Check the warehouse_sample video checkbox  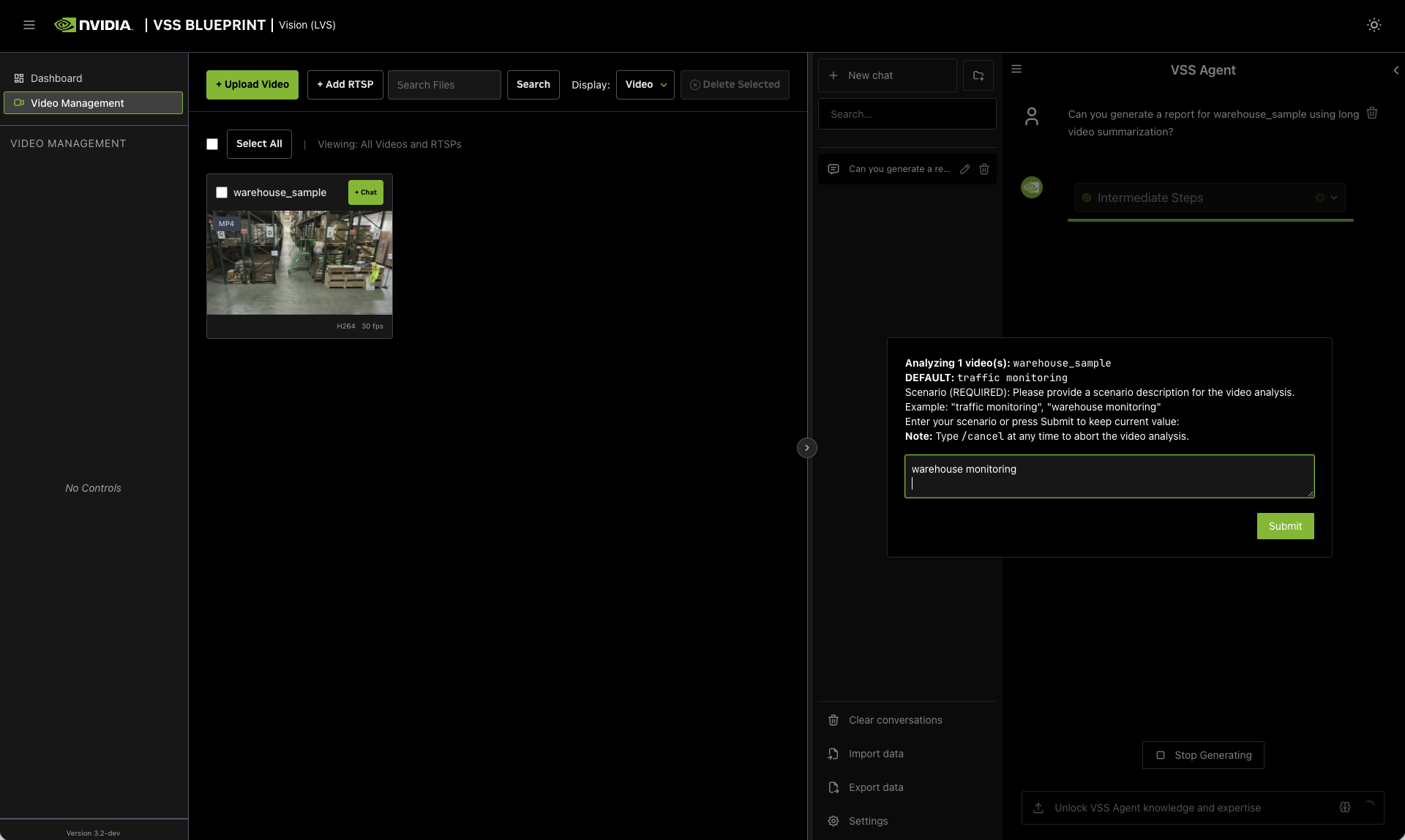222,192
